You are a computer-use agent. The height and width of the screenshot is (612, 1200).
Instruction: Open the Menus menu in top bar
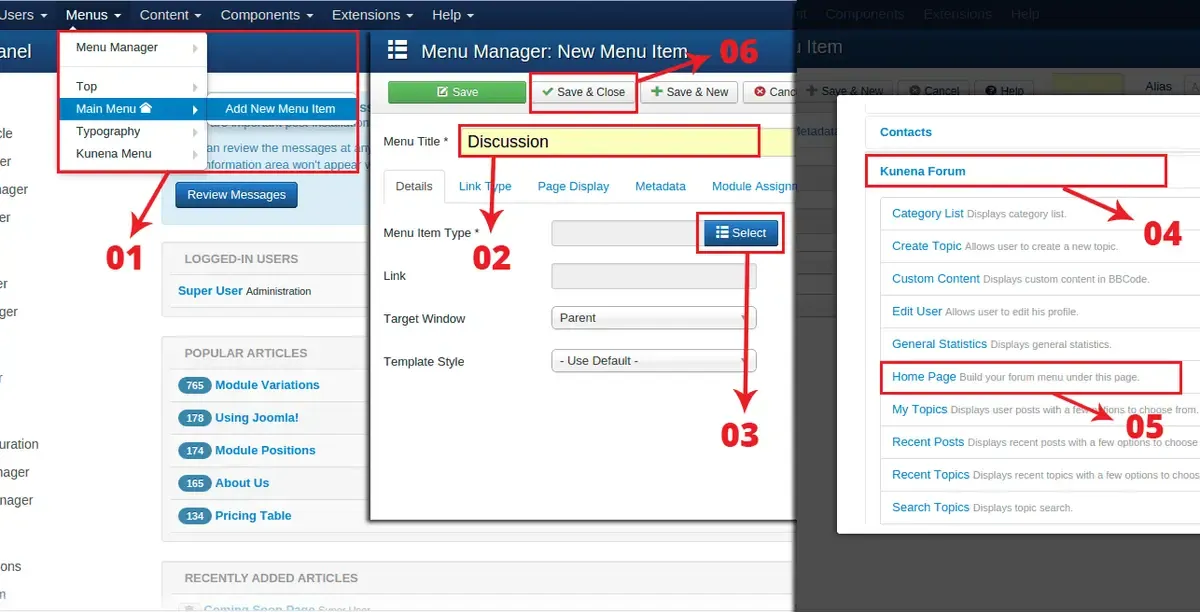93,15
